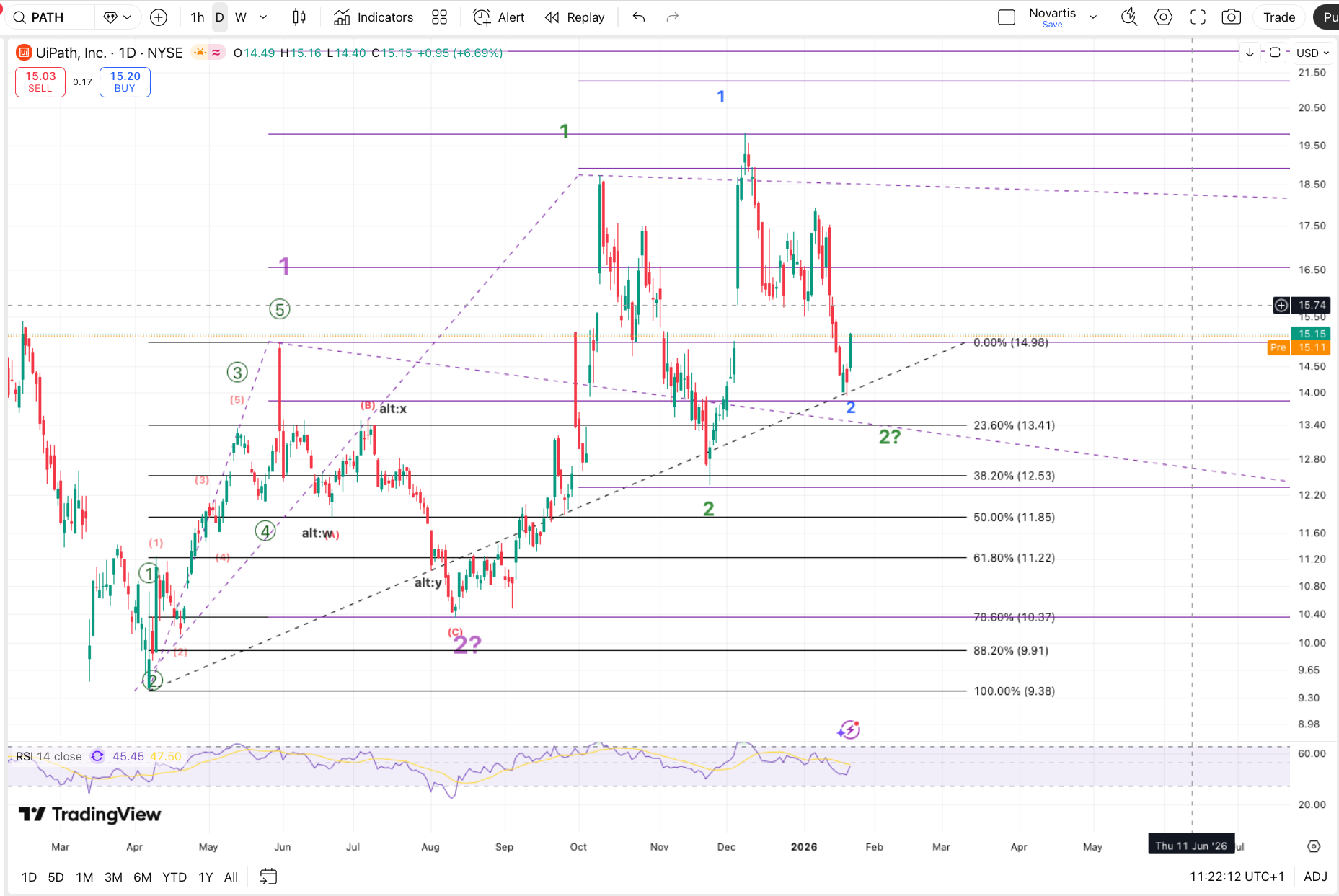Image resolution: width=1339 pixels, height=896 pixels.
Task: Expand the time interval dropdown chevron
Action: [263, 17]
